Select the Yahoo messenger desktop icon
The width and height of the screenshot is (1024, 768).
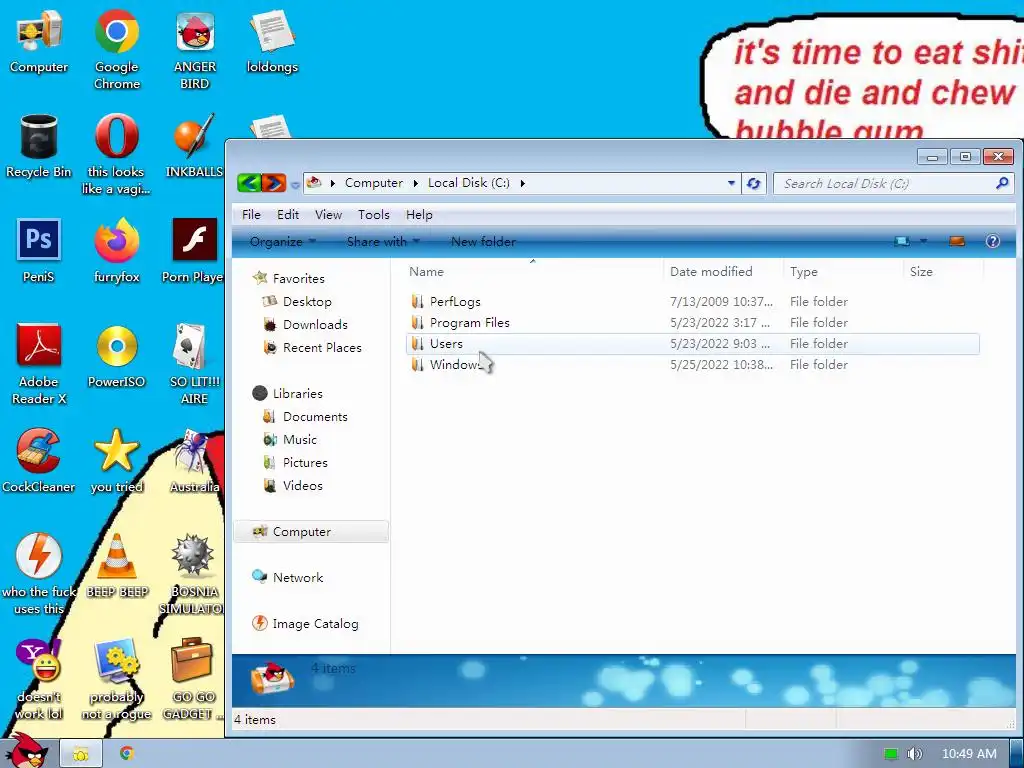pyautogui.click(x=39, y=679)
